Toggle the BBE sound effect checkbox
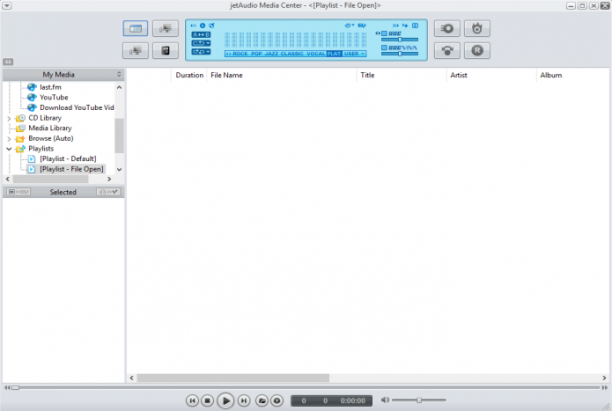This screenshot has height=411, width=612. tap(384, 34)
